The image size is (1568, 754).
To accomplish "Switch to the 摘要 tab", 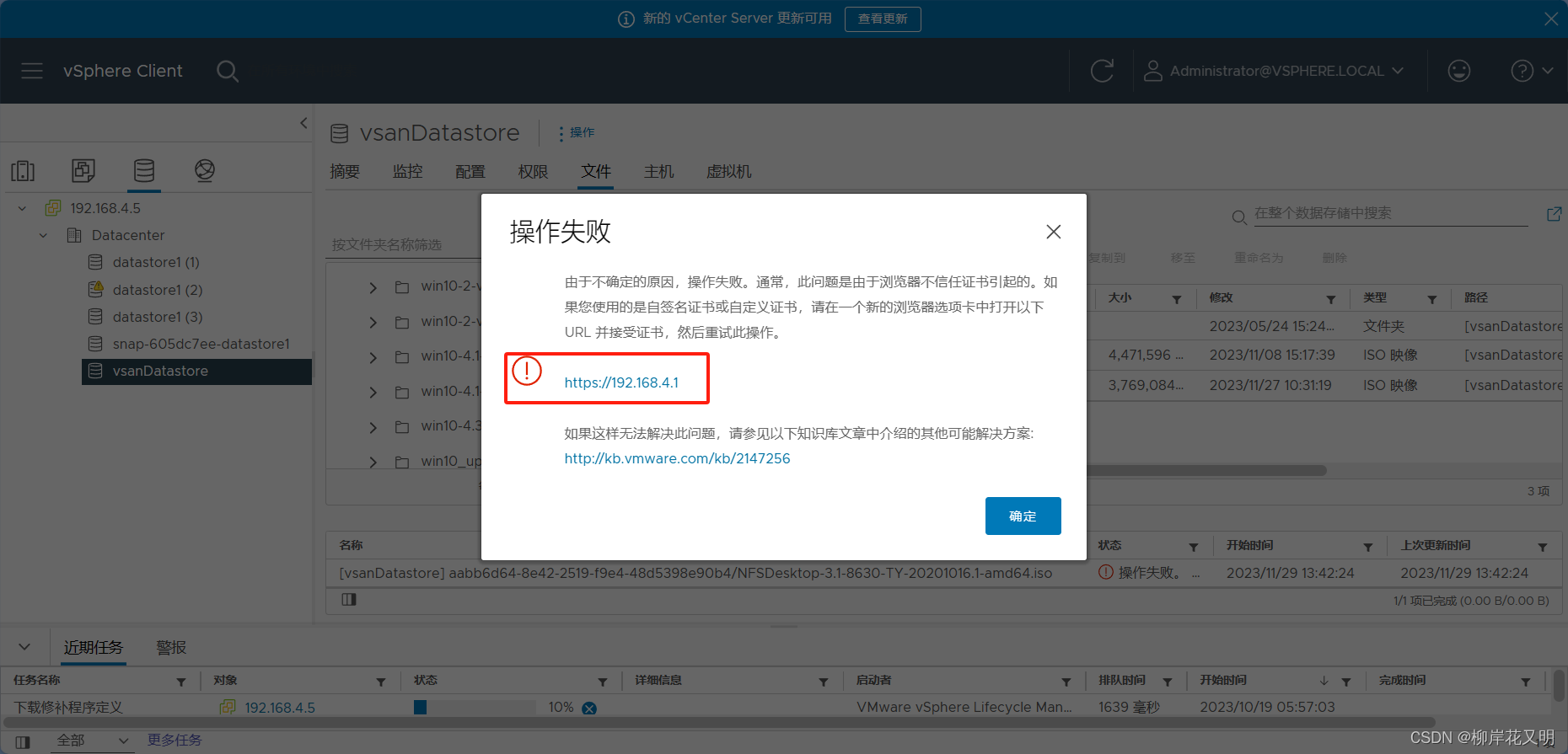I will 345,172.
